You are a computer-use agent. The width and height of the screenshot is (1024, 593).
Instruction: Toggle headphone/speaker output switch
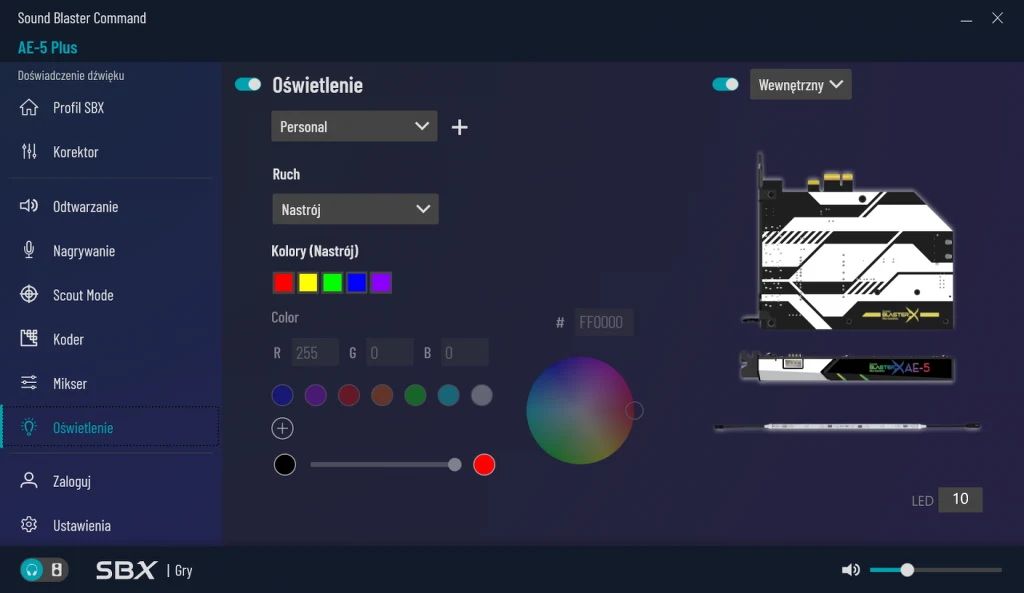[x=44, y=570]
